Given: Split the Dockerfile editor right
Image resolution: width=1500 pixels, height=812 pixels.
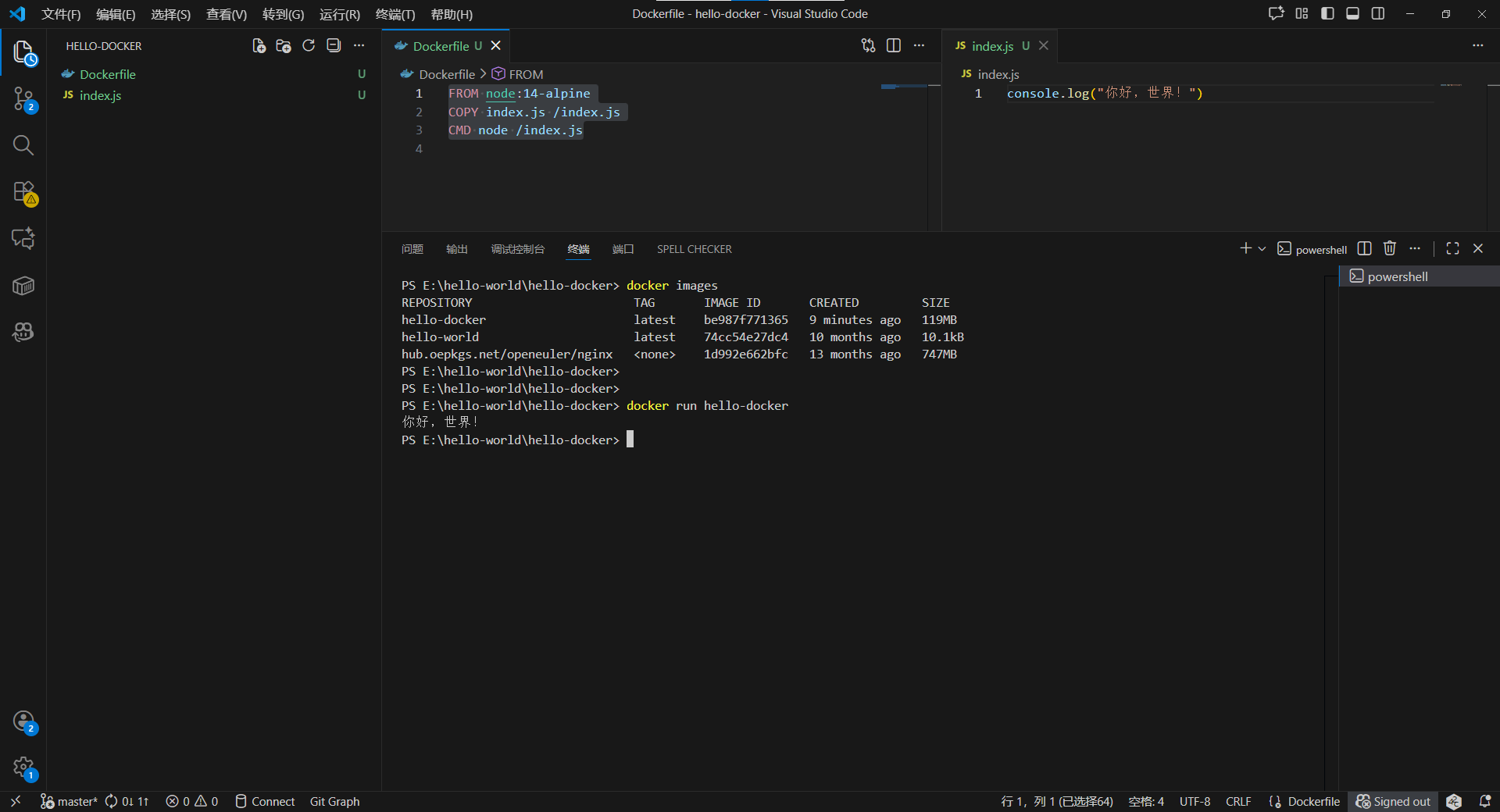Looking at the screenshot, I should (894, 46).
